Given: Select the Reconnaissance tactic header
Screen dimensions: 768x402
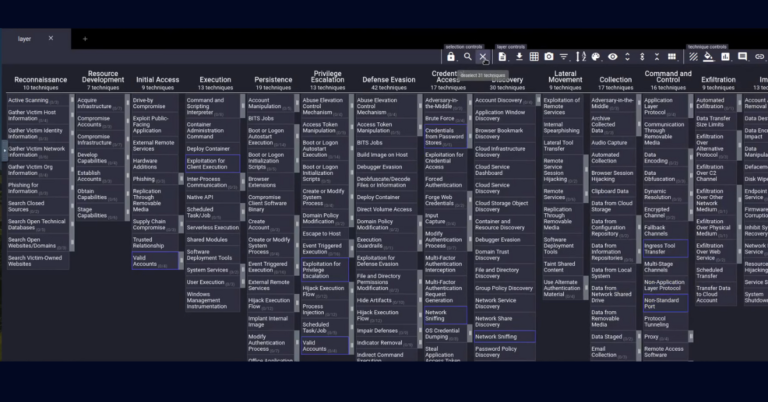Looking at the screenshot, I should (41, 80).
